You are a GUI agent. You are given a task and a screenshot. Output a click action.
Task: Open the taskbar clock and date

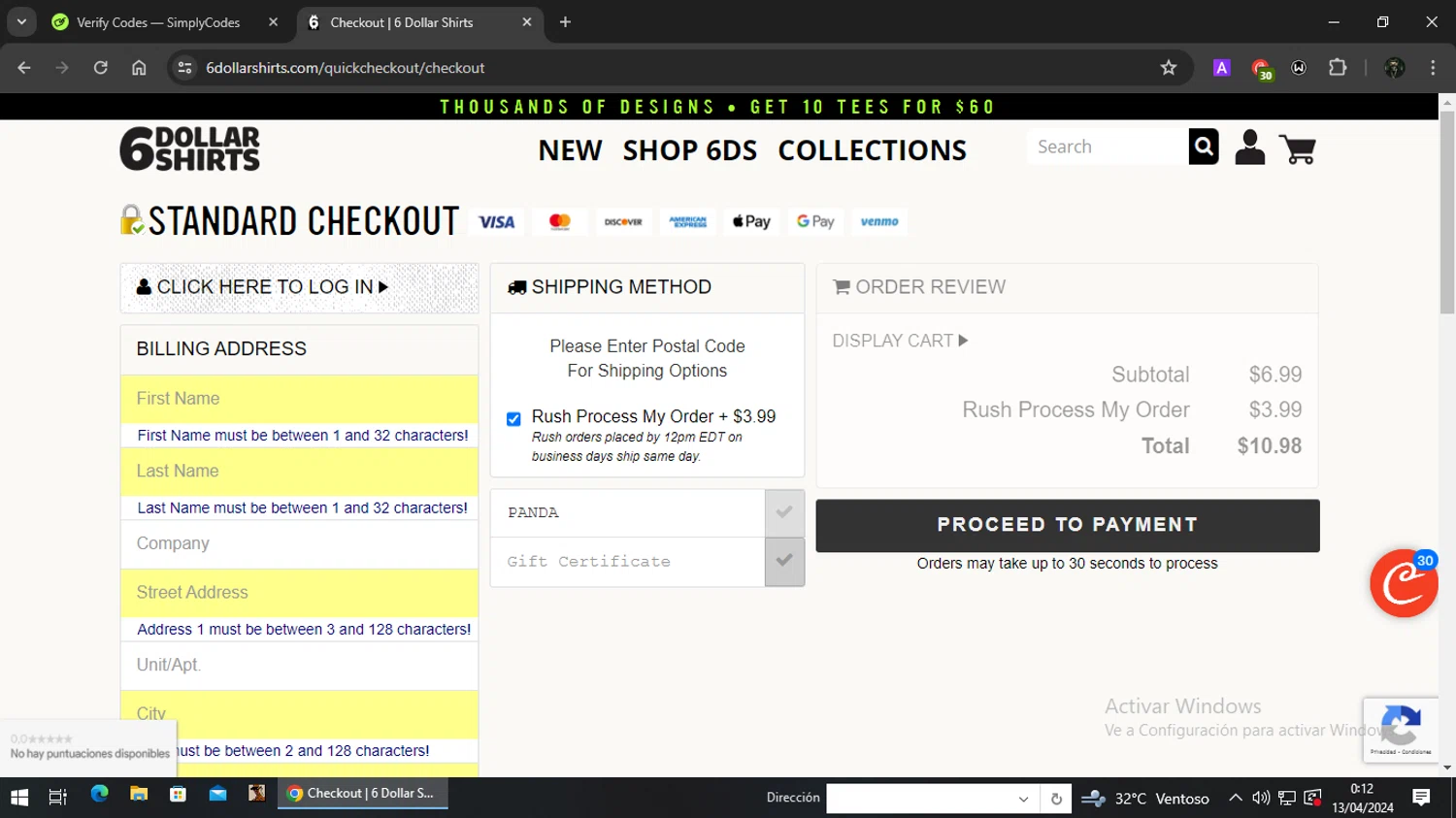1362,798
